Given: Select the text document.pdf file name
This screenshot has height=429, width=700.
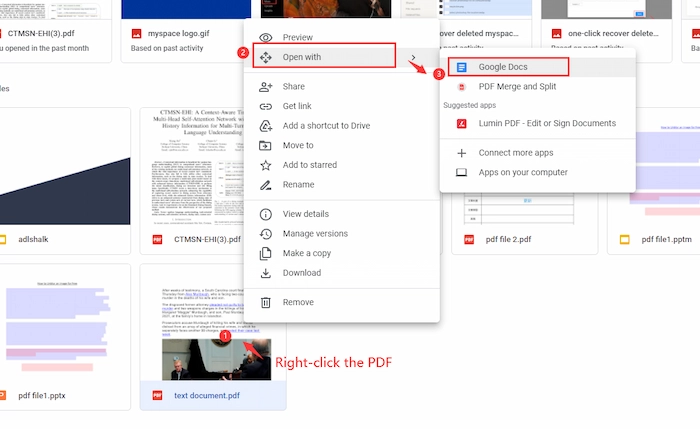Looking at the screenshot, I should point(207,396).
